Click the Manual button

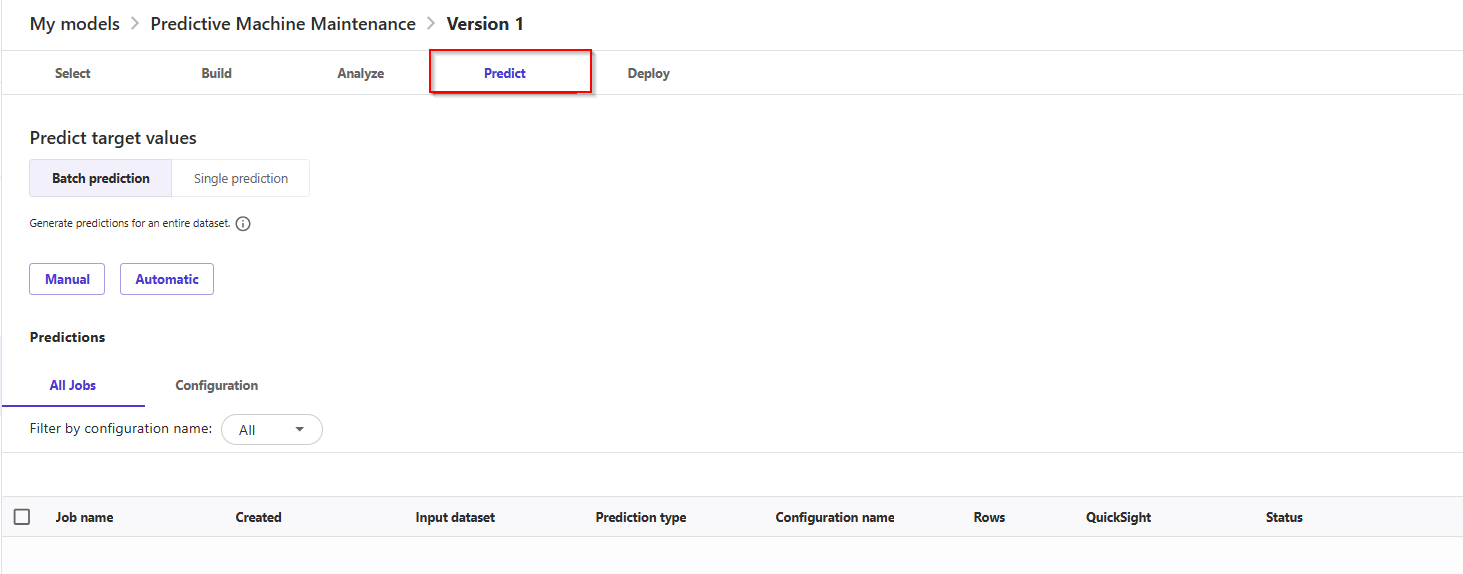(67, 279)
